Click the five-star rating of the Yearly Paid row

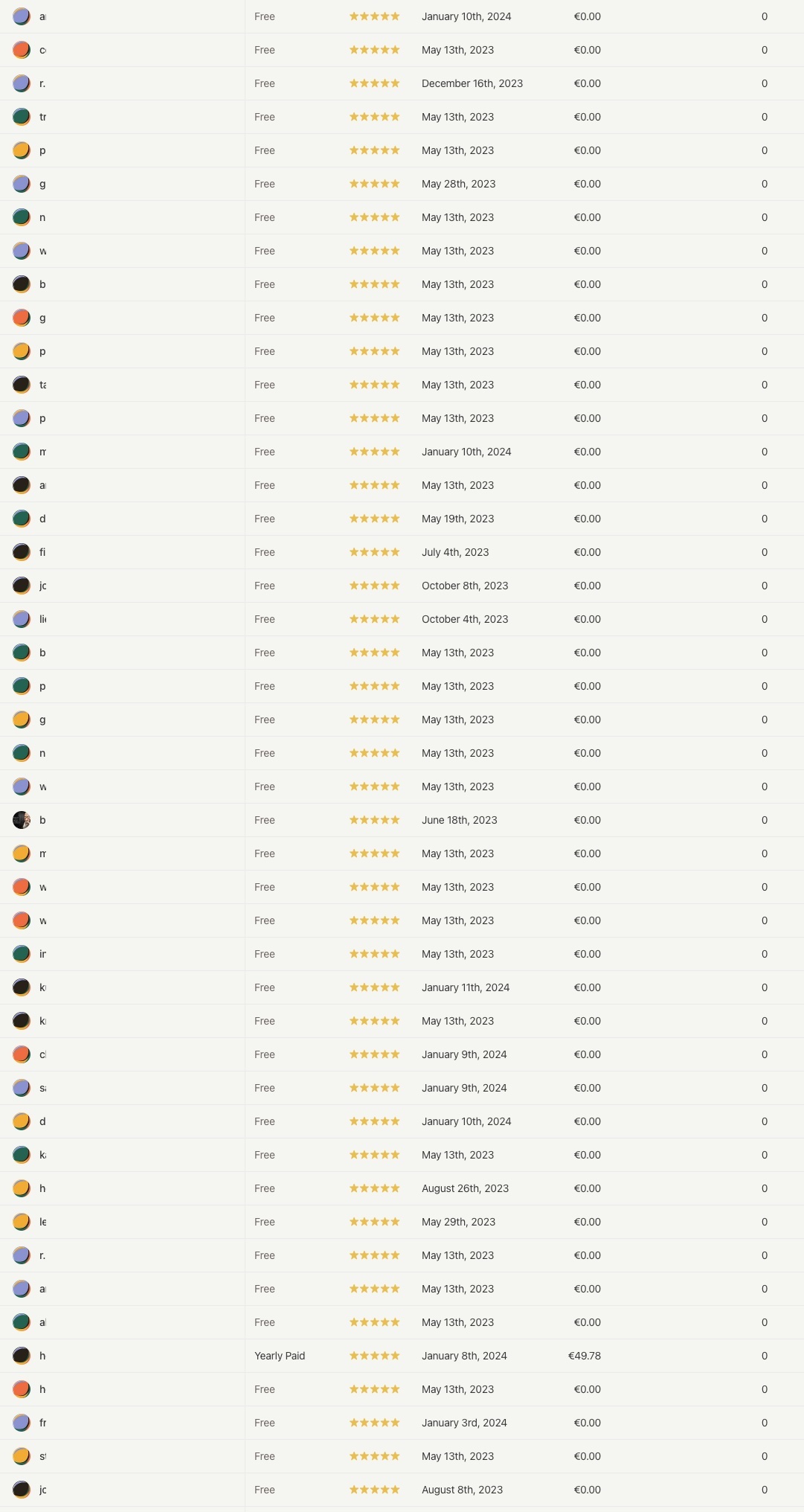pyautogui.click(x=374, y=1356)
